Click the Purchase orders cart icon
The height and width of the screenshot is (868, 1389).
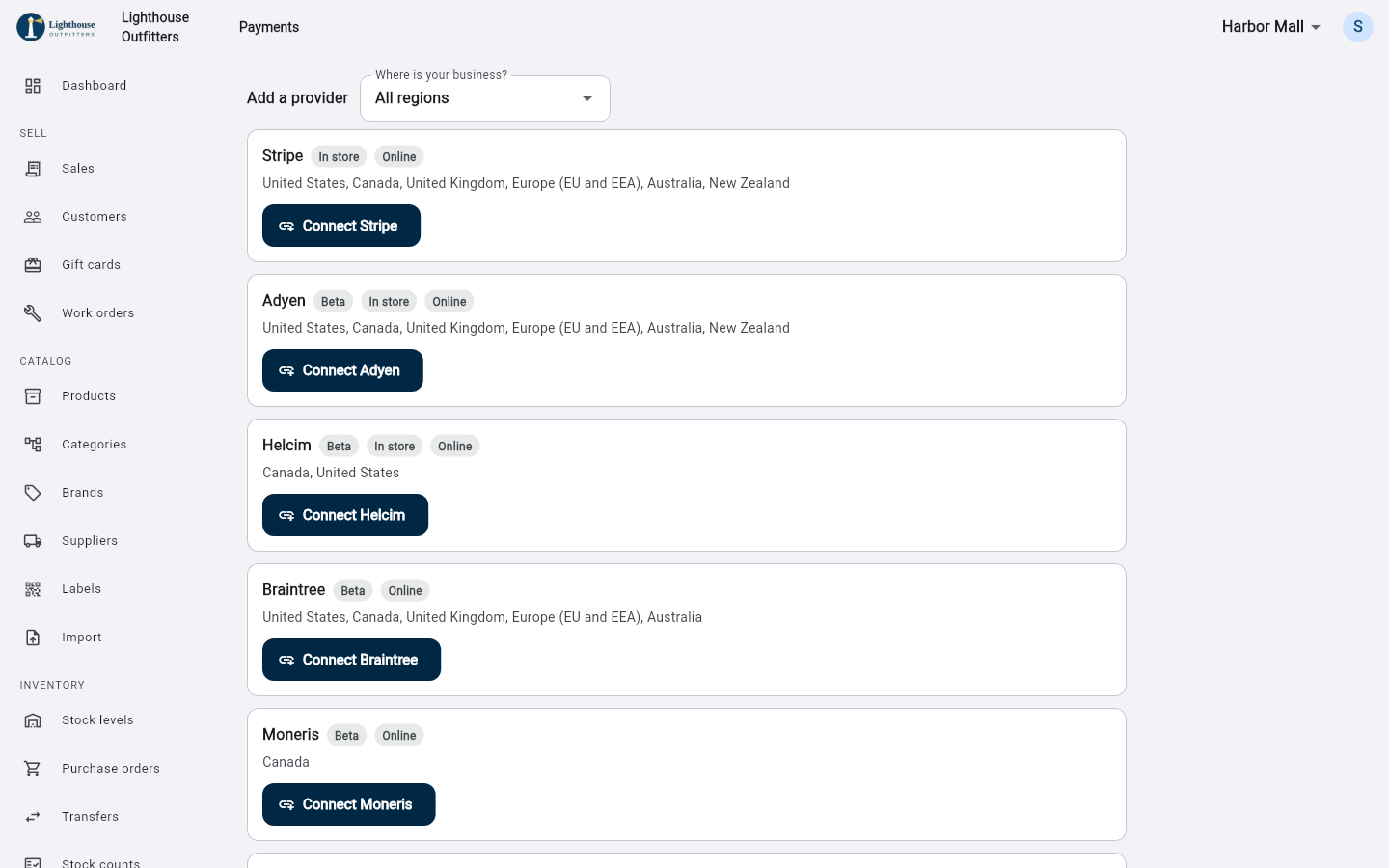tap(33, 769)
